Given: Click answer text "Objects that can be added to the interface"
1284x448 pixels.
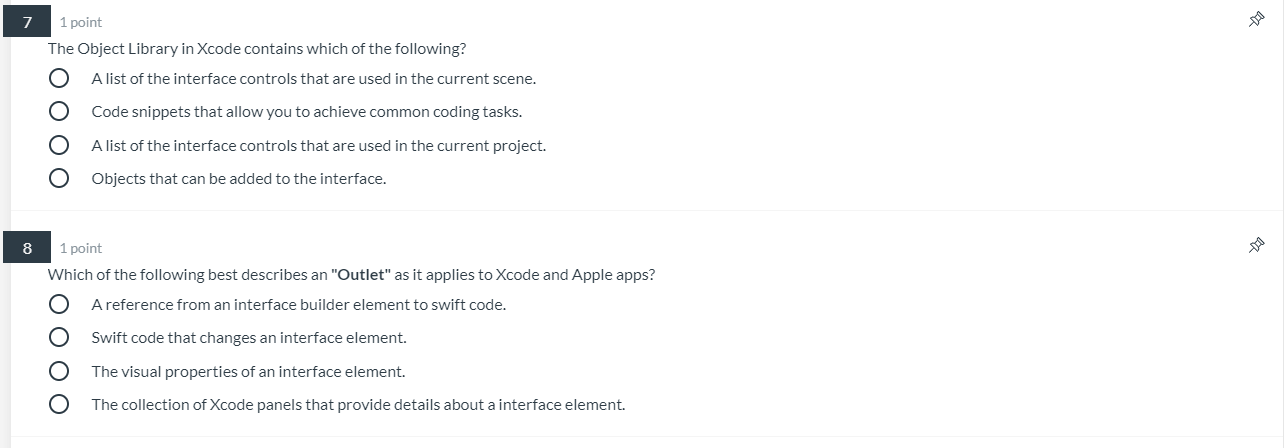Looking at the screenshot, I should point(238,179).
